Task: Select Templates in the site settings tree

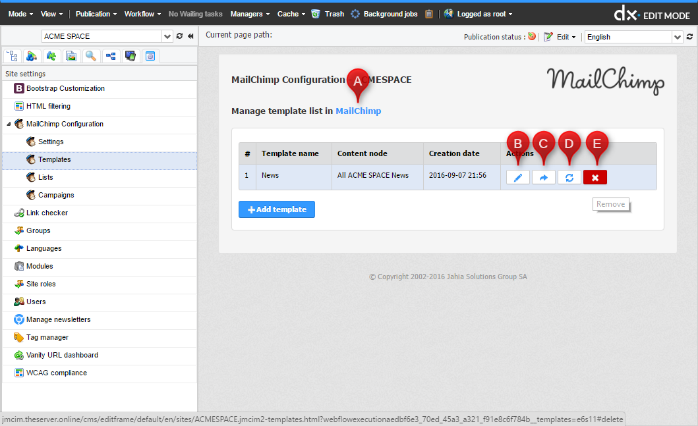Action: 100,159
